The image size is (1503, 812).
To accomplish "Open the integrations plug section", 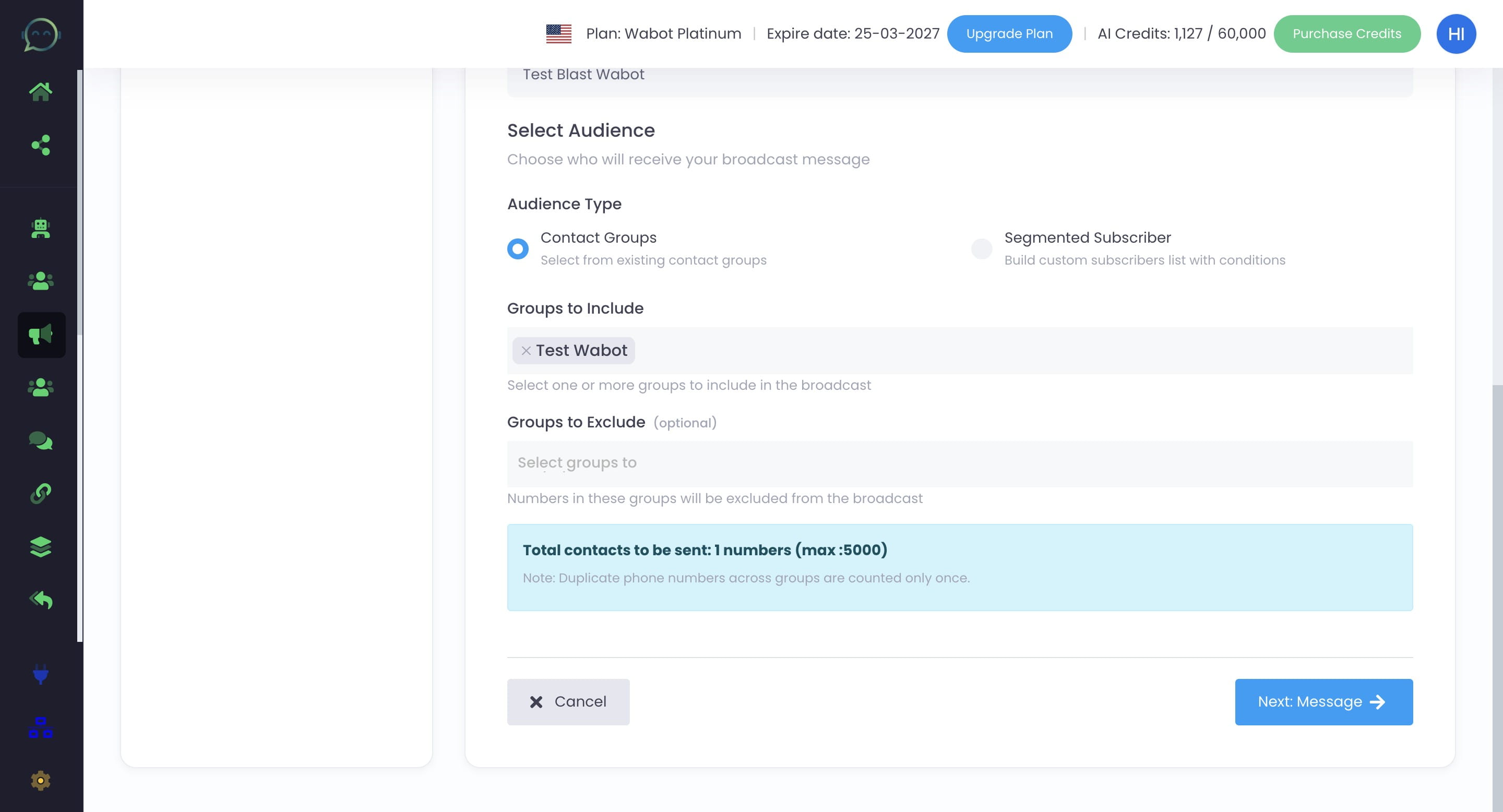I will pyautogui.click(x=41, y=675).
